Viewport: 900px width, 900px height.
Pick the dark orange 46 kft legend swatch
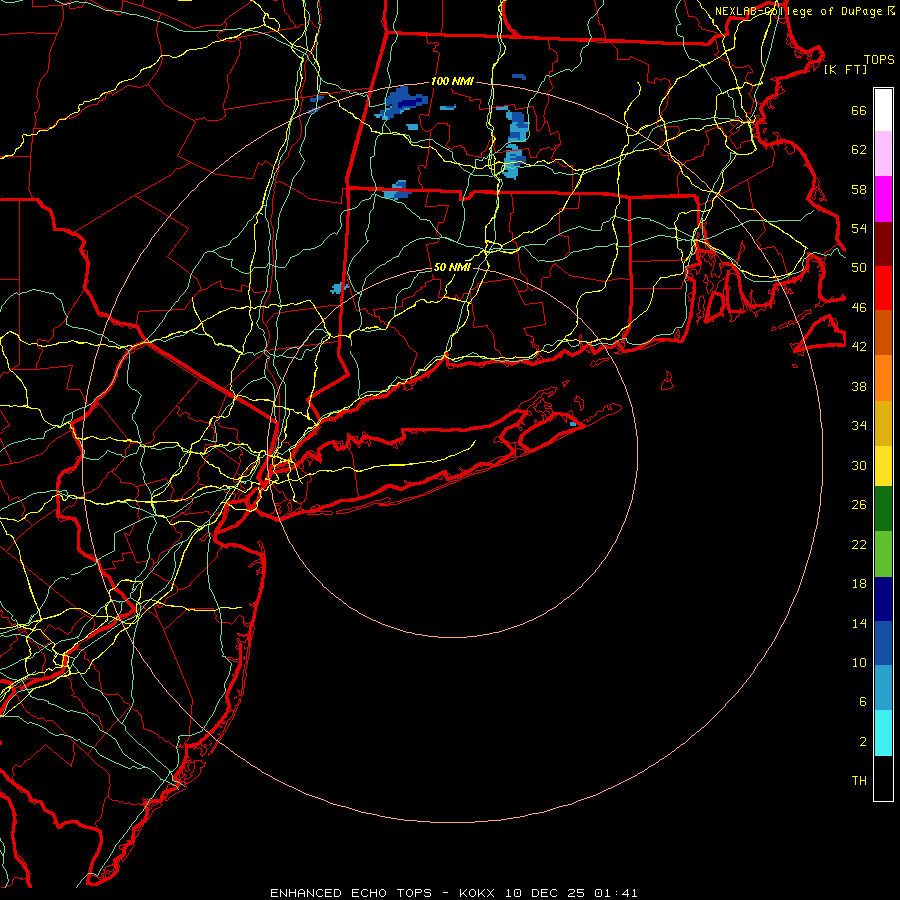[883, 332]
